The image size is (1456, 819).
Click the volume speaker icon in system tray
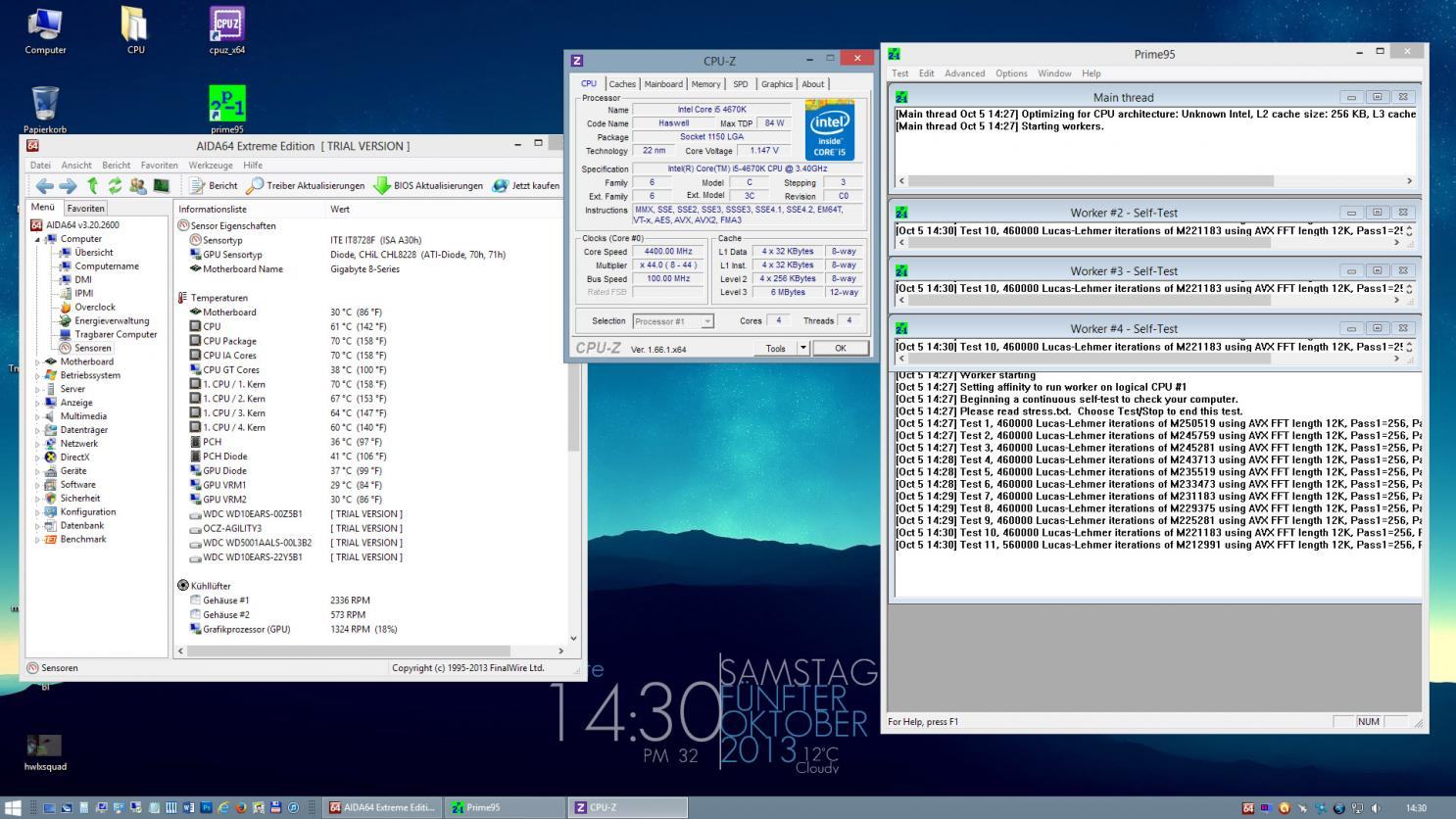click(1376, 808)
